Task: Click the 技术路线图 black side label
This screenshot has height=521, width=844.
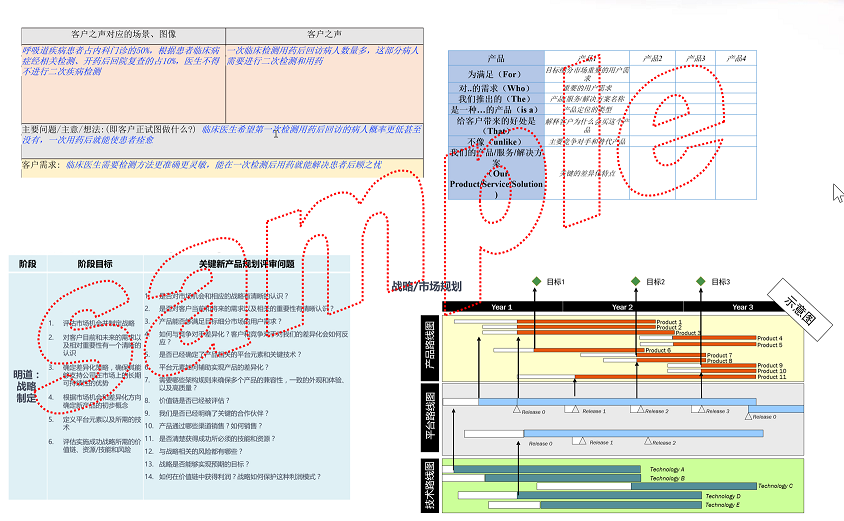Action: click(430, 486)
